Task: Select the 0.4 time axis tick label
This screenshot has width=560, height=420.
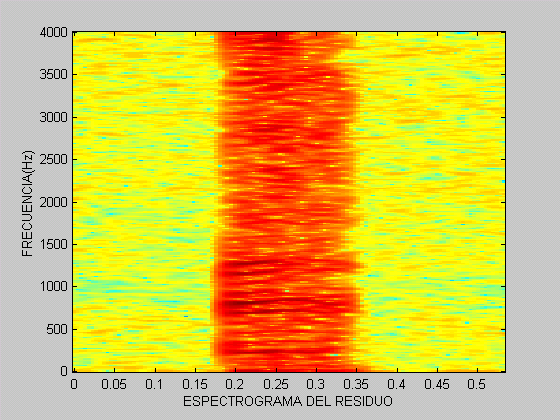Action: tap(396, 385)
